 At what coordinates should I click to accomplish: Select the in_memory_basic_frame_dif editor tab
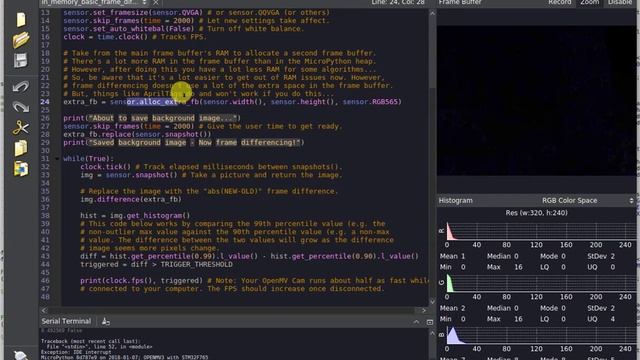pyautogui.click(x=89, y=2)
